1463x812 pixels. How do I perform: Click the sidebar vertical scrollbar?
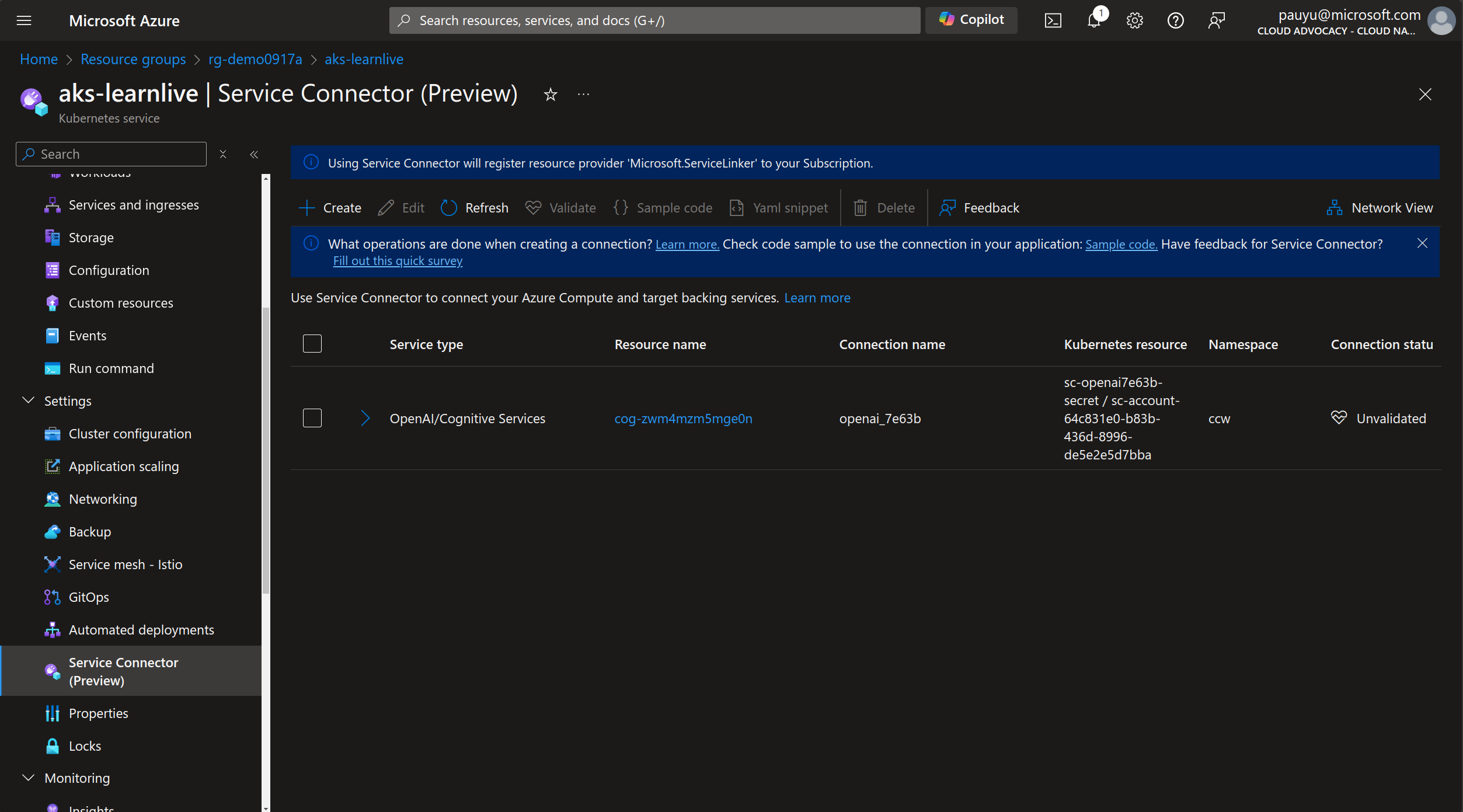click(x=266, y=449)
